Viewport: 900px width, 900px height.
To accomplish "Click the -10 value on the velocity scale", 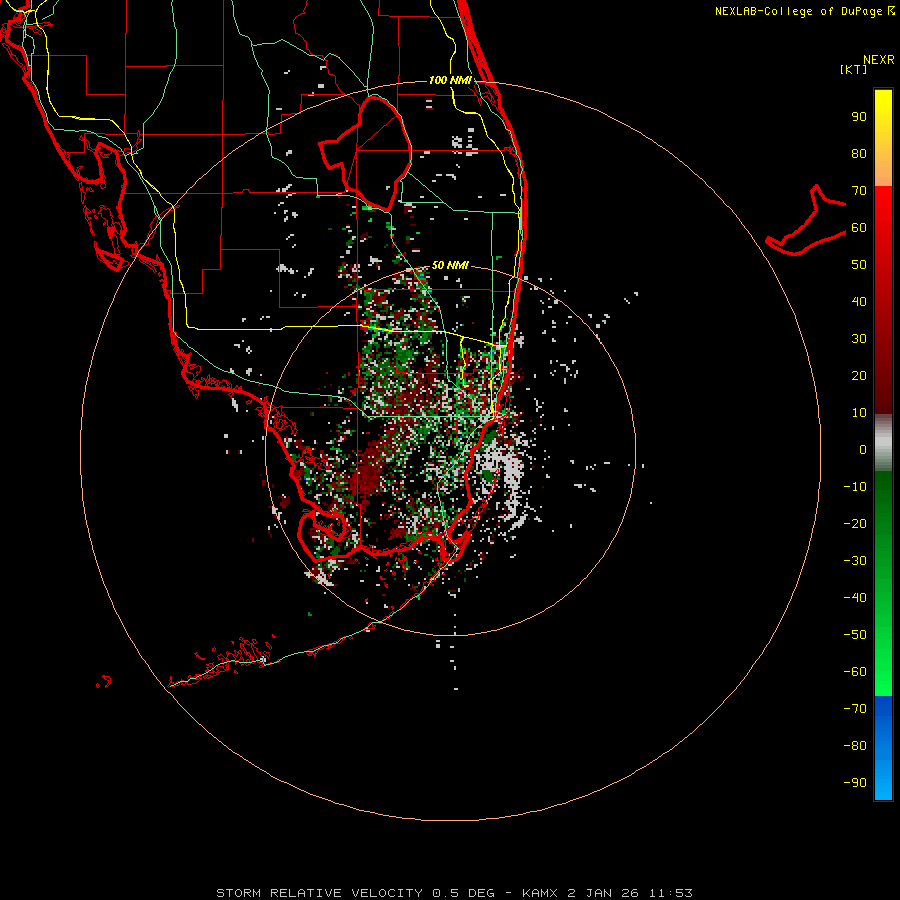I will (855, 487).
